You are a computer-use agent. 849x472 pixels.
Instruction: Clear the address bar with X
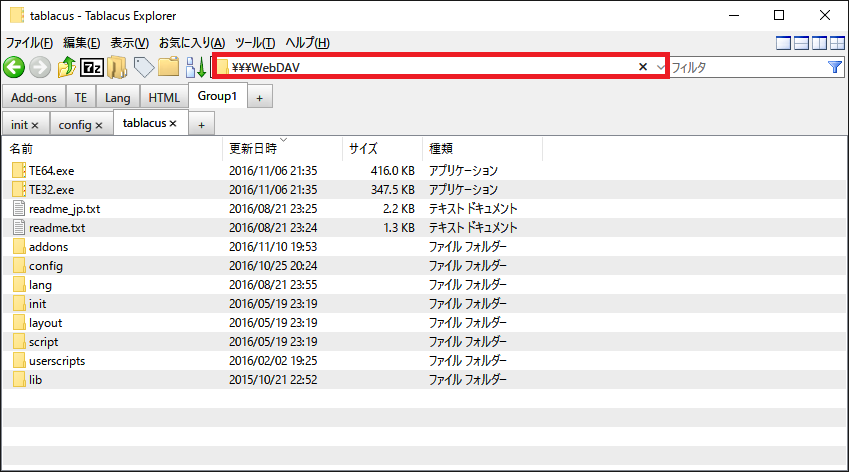[643, 67]
